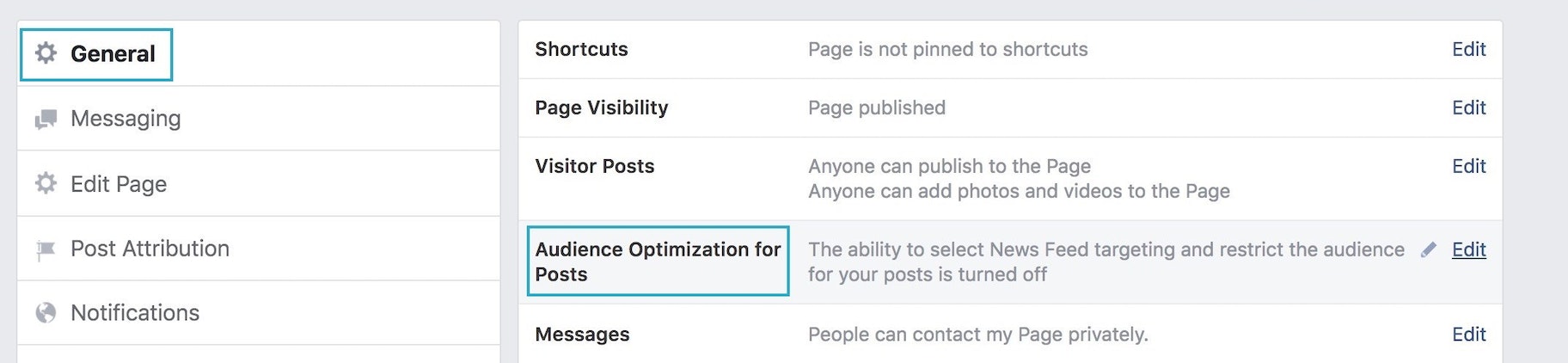Edit the Visitor Posts setting
1568x363 pixels.
1468,166
